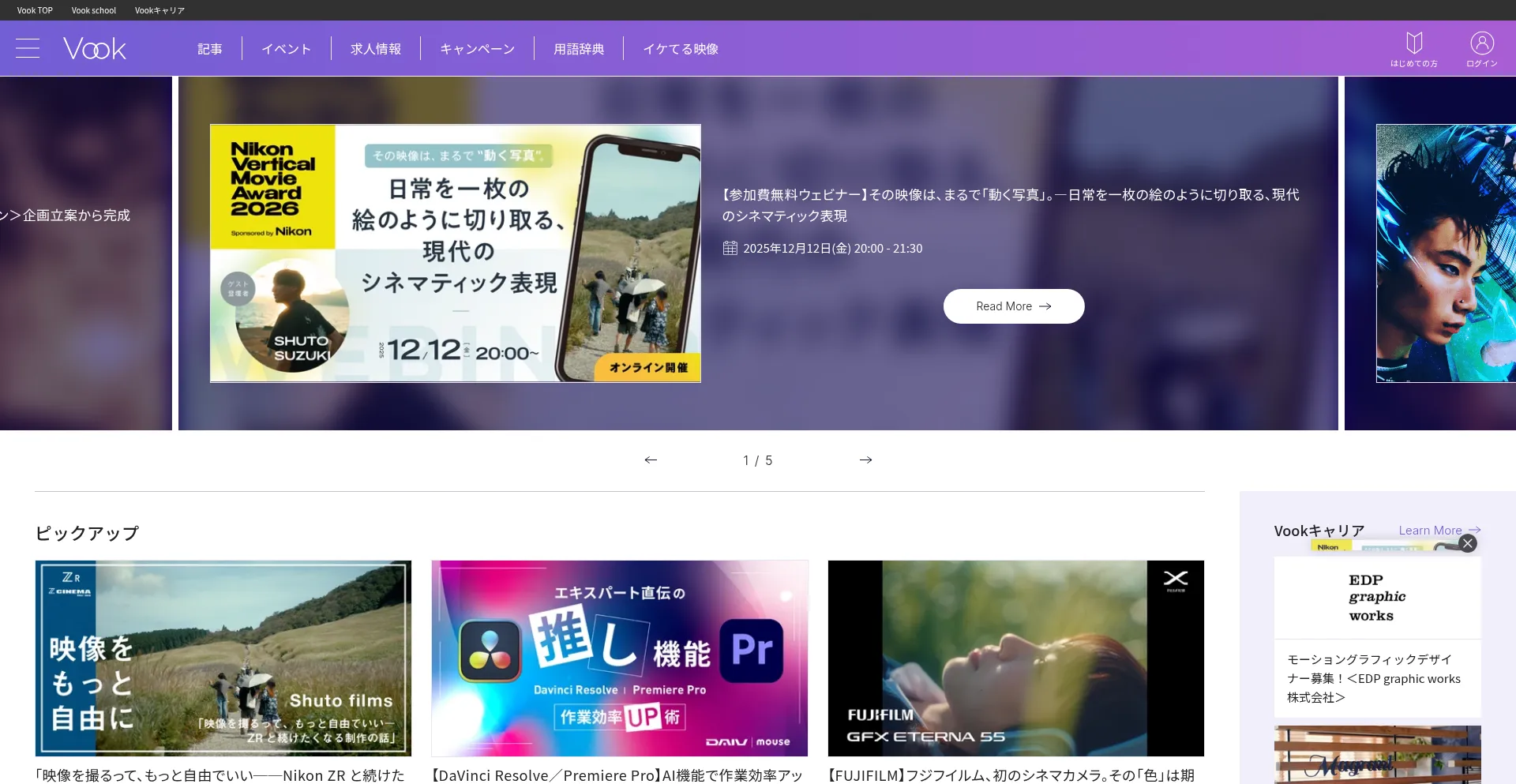Open the hamburger menu icon
The width and height of the screenshot is (1516, 784).
[28, 48]
